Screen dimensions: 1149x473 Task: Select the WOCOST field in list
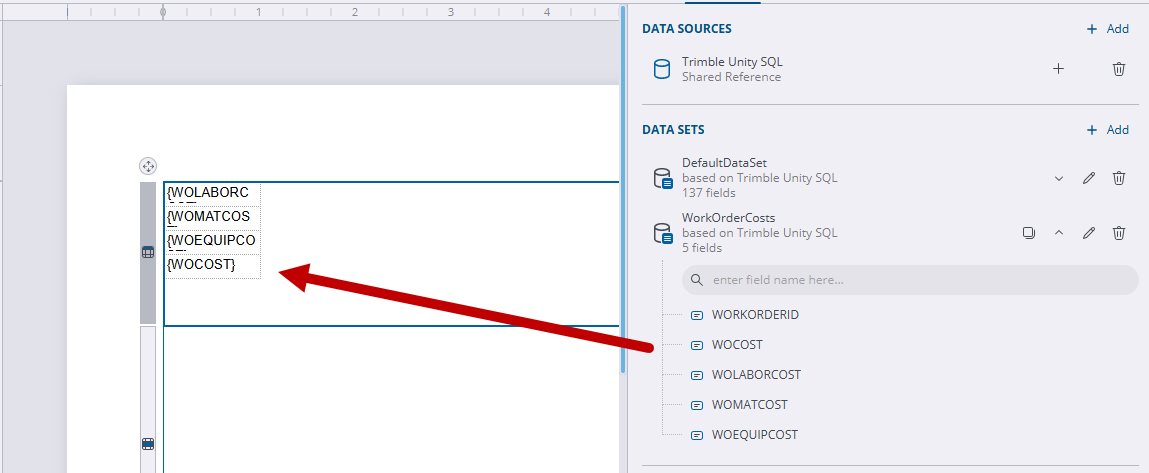pos(737,345)
